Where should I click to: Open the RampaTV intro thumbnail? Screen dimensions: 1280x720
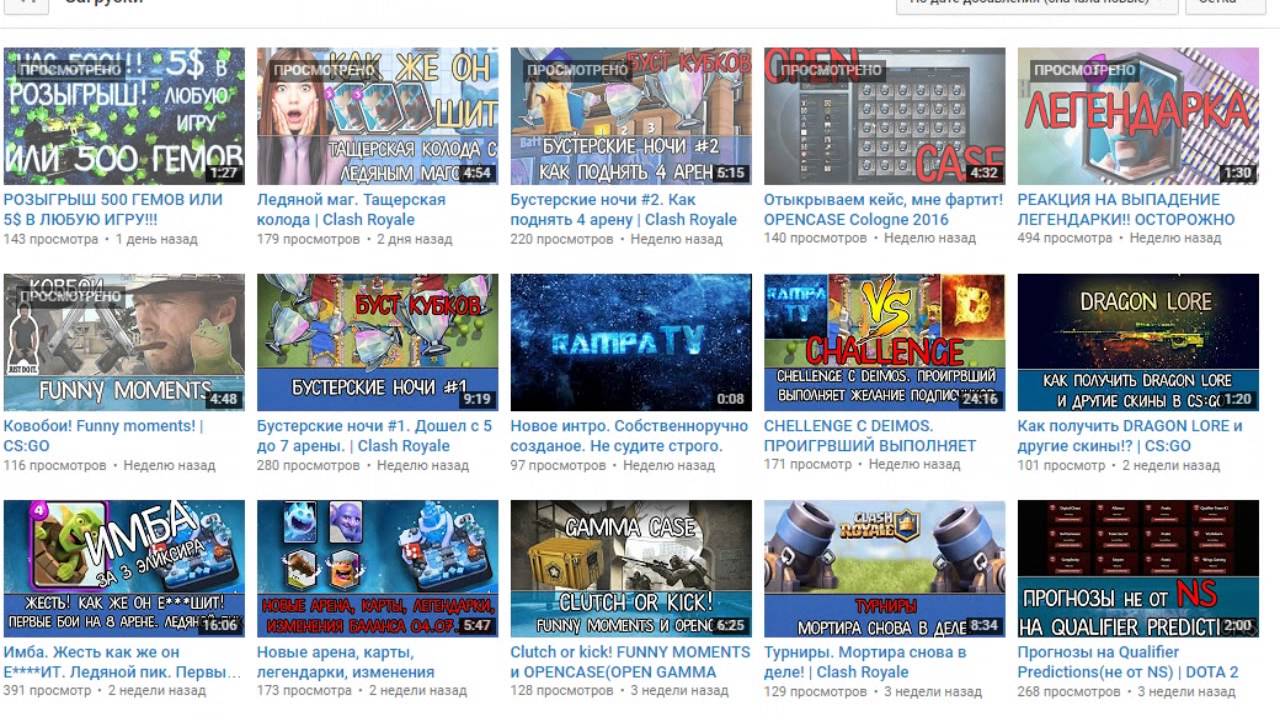tap(631, 342)
